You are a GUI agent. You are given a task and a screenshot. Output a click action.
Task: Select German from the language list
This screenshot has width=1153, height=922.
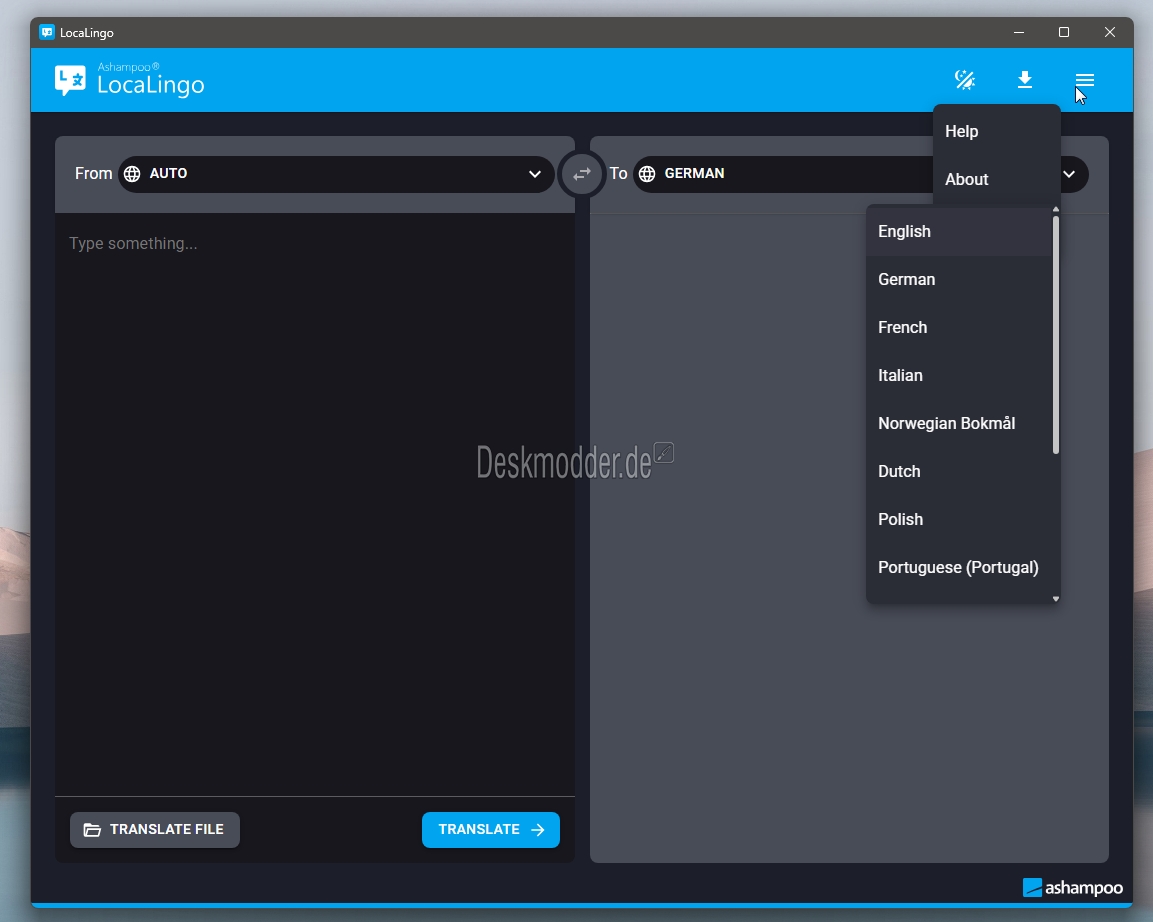959,279
